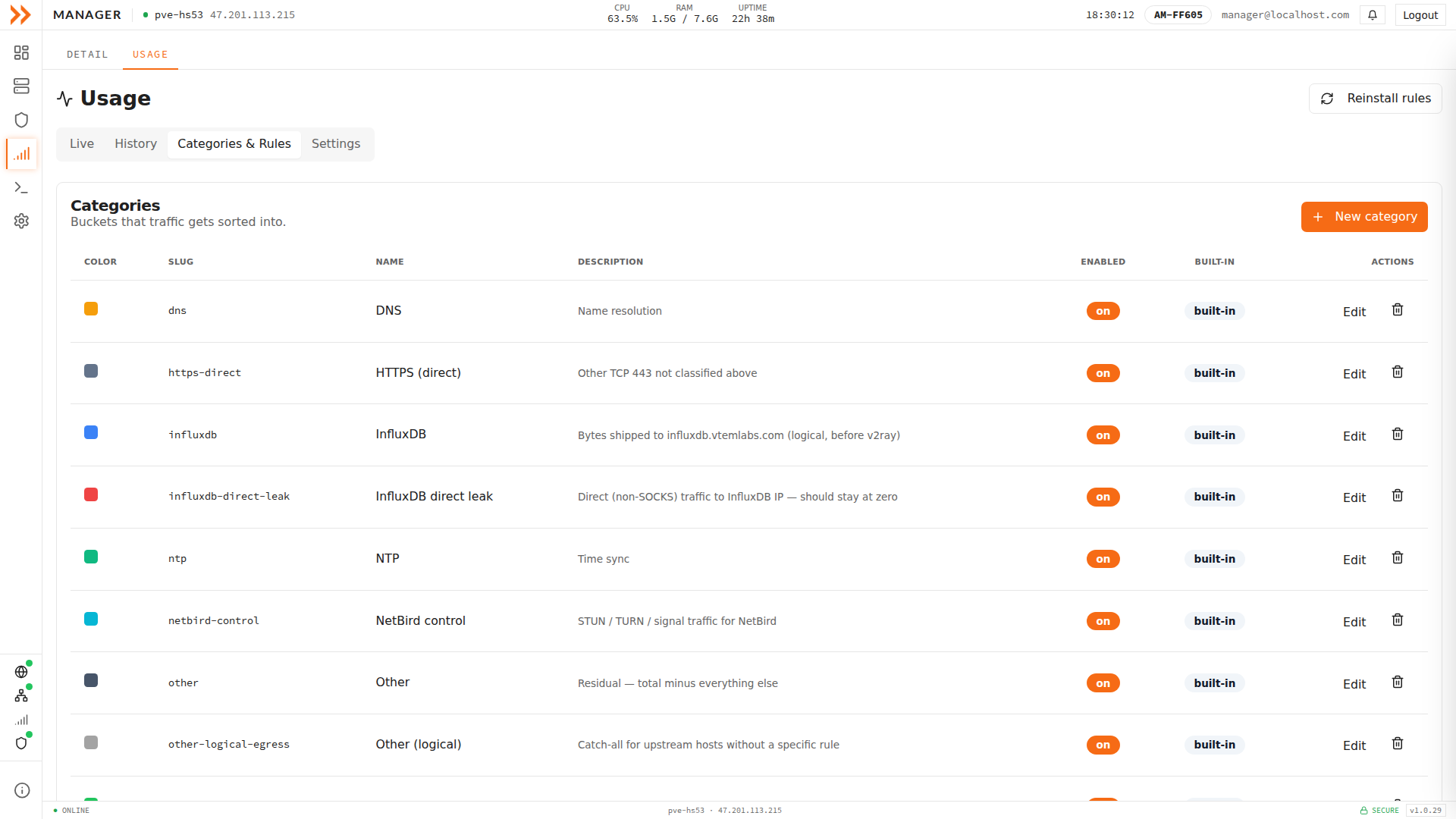
Task: Click the built-in badge in dns row
Action: pyautogui.click(x=1214, y=311)
